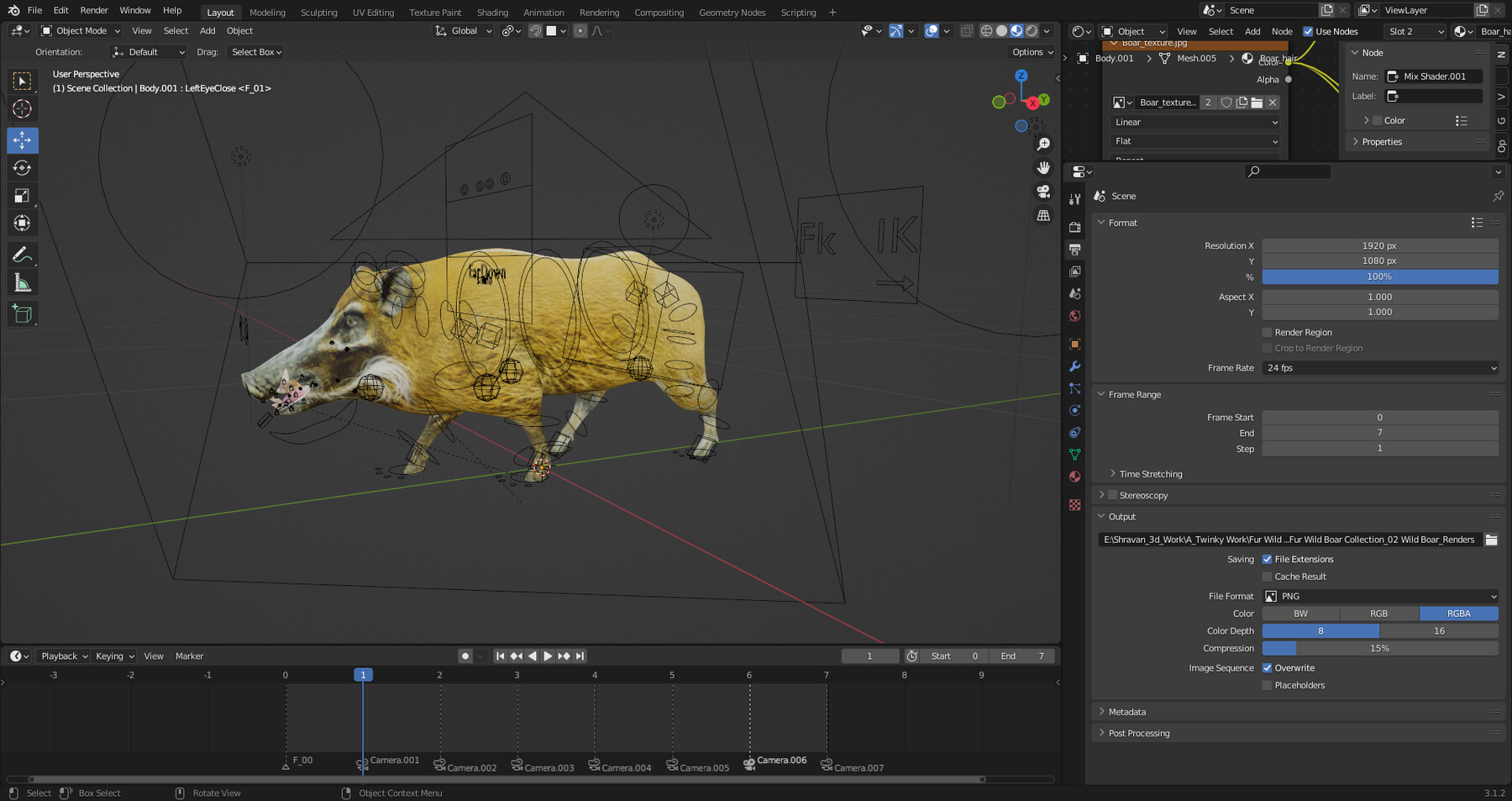Enable the Render Region checkbox
The height and width of the screenshot is (801, 1512).
(x=1267, y=332)
